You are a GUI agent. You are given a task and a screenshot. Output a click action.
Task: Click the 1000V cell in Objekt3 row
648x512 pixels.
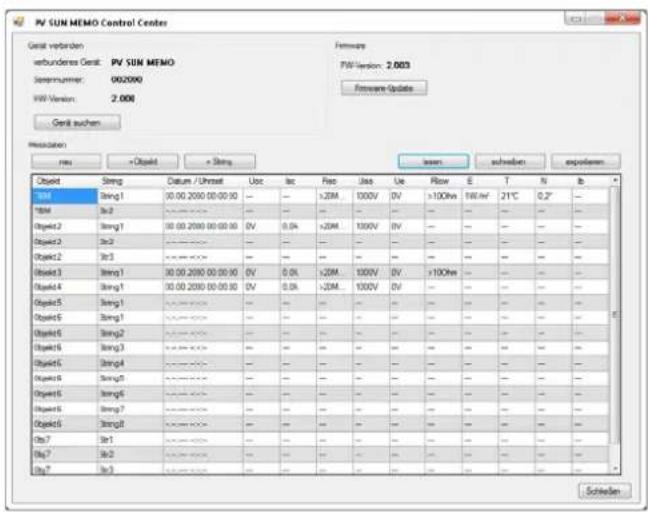(371, 273)
